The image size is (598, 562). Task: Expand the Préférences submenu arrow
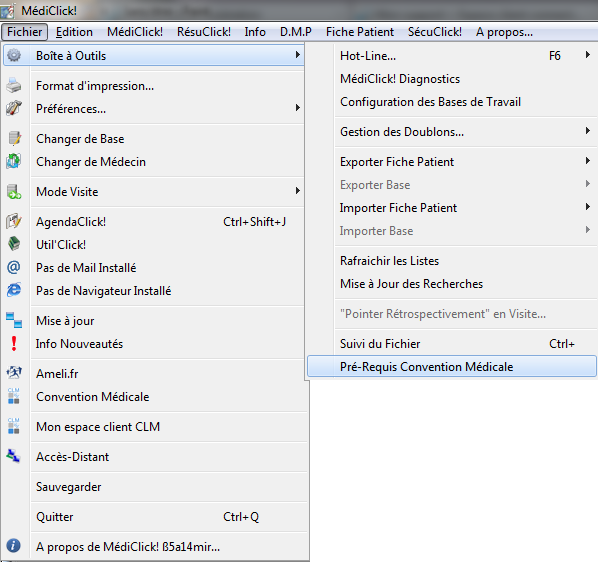(298, 108)
